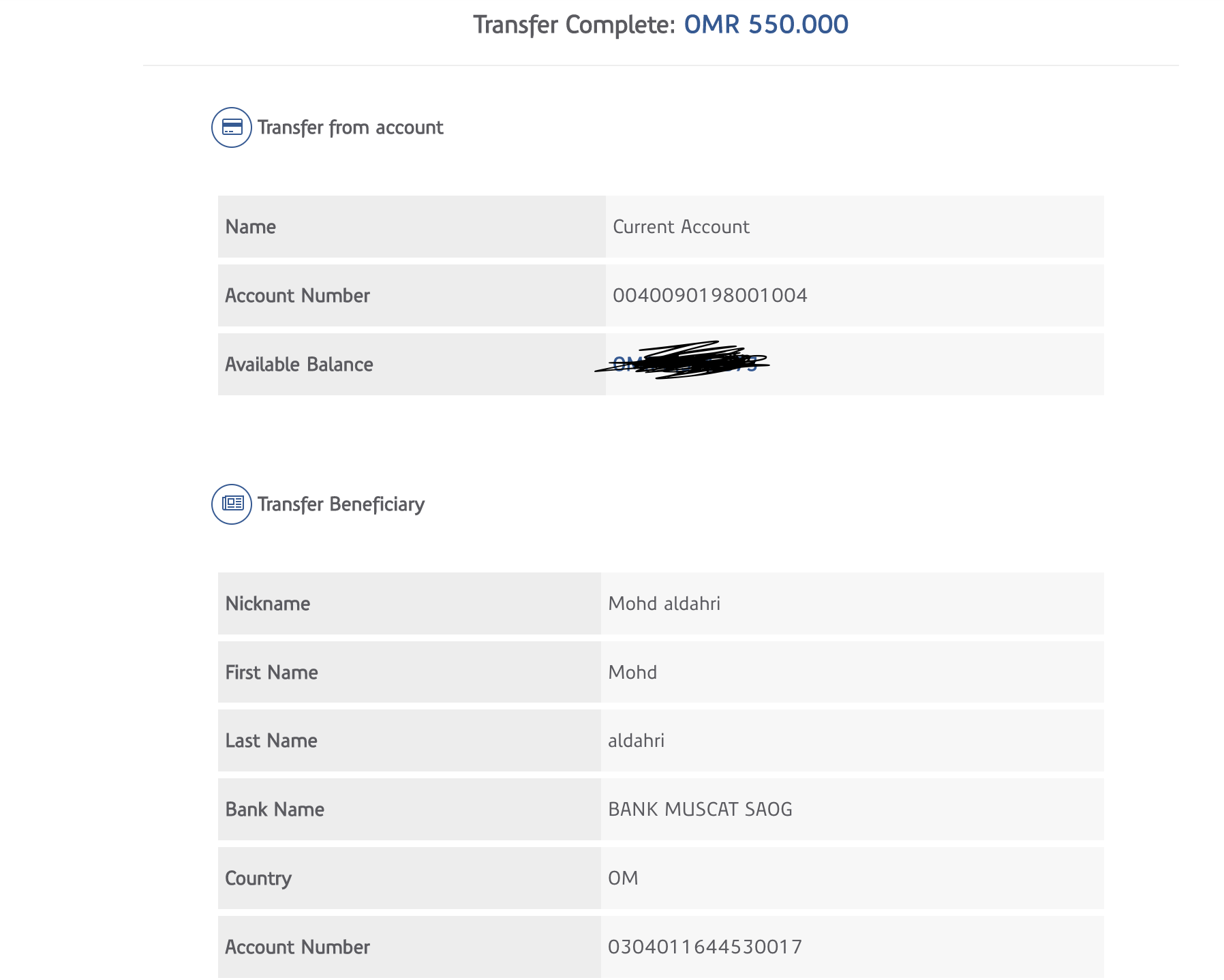Click the Transfer Beneficiary ID card icon
Viewport: 1224px width, 980px height.
[232, 504]
